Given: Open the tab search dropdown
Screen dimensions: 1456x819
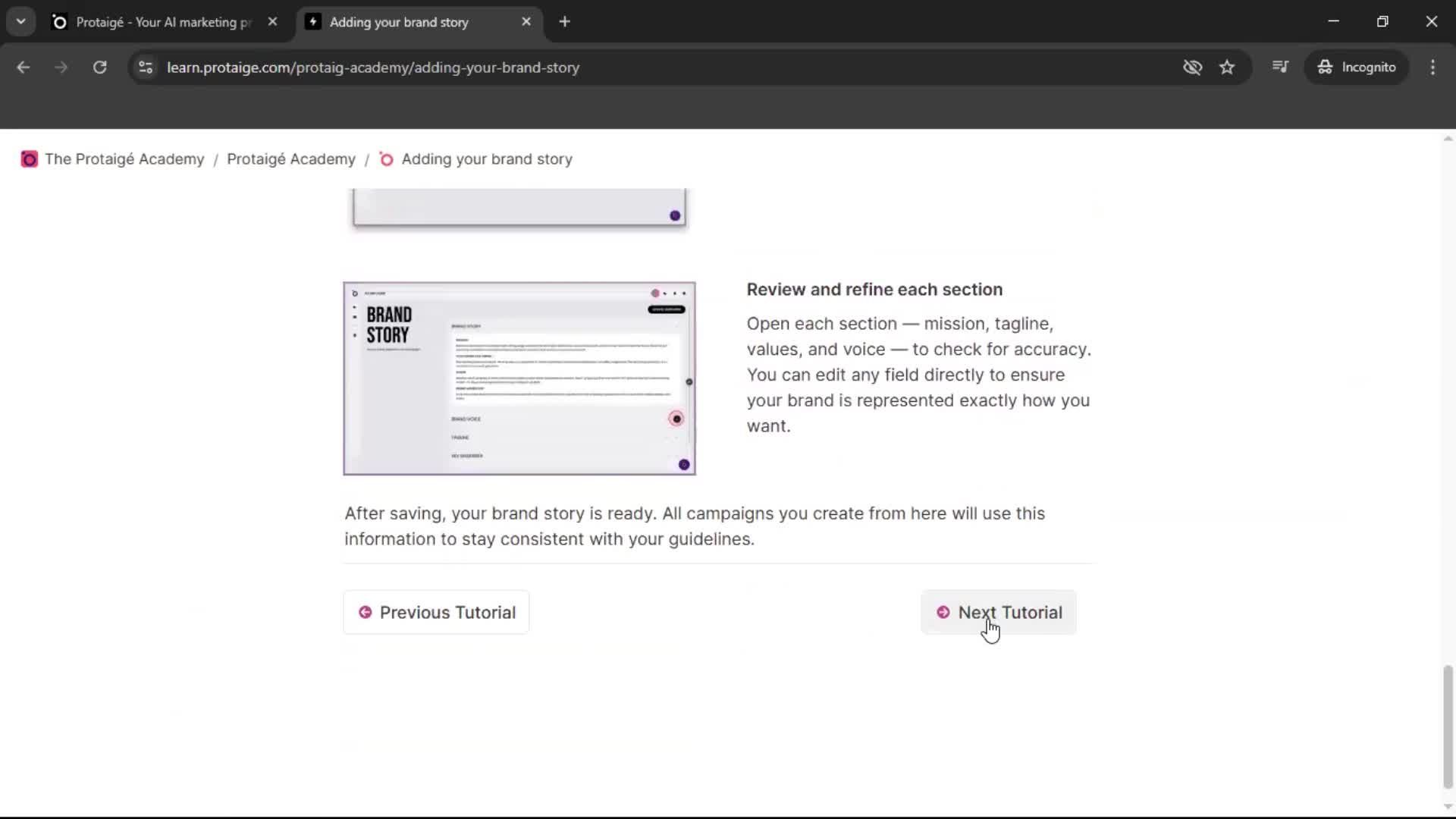Looking at the screenshot, I should point(20,21).
